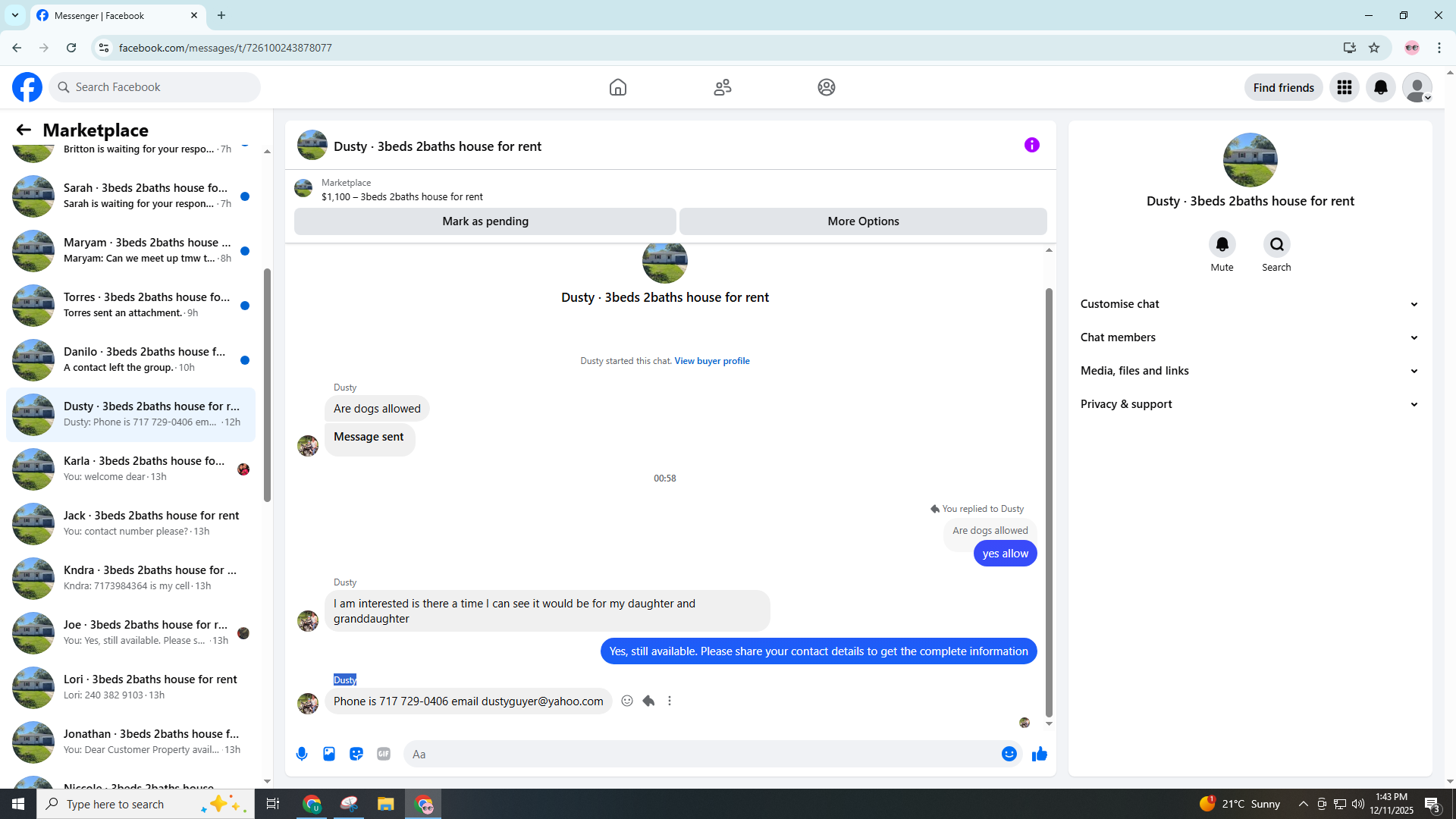Attach a file using the photo icon
1456x819 pixels.
pyautogui.click(x=329, y=754)
